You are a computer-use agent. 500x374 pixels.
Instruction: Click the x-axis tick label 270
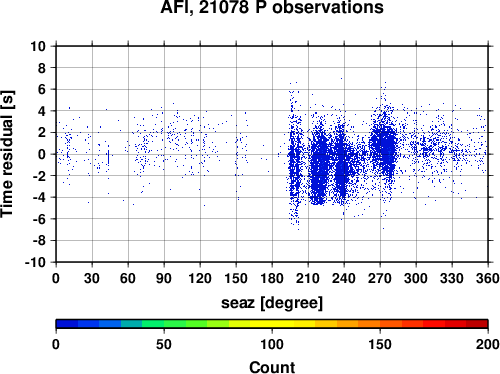(380, 278)
